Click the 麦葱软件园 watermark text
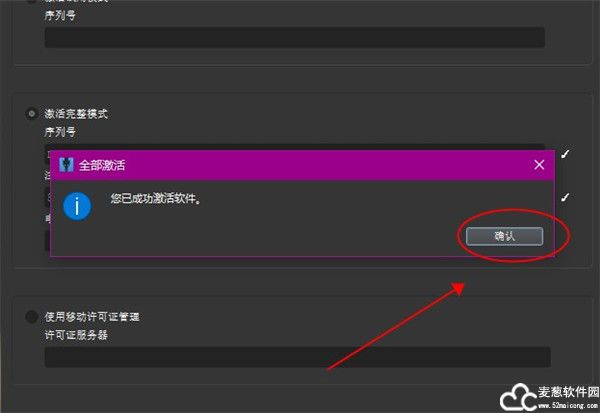 coord(569,392)
